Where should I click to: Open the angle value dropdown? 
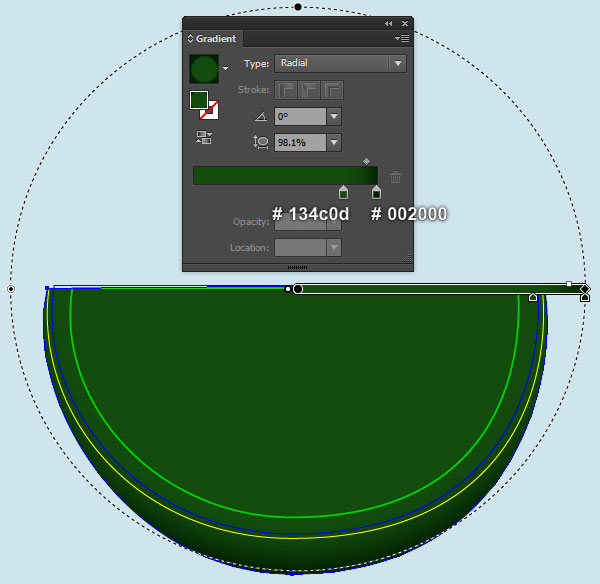coord(334,116)
